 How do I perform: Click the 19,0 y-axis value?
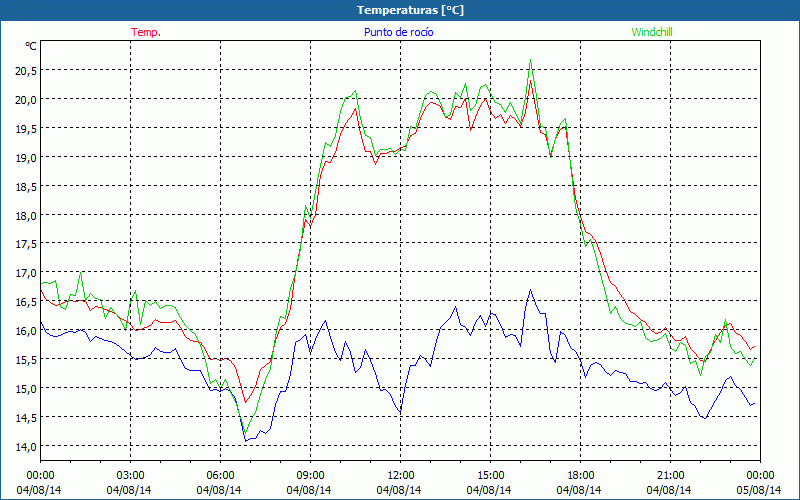coord(26,158)
